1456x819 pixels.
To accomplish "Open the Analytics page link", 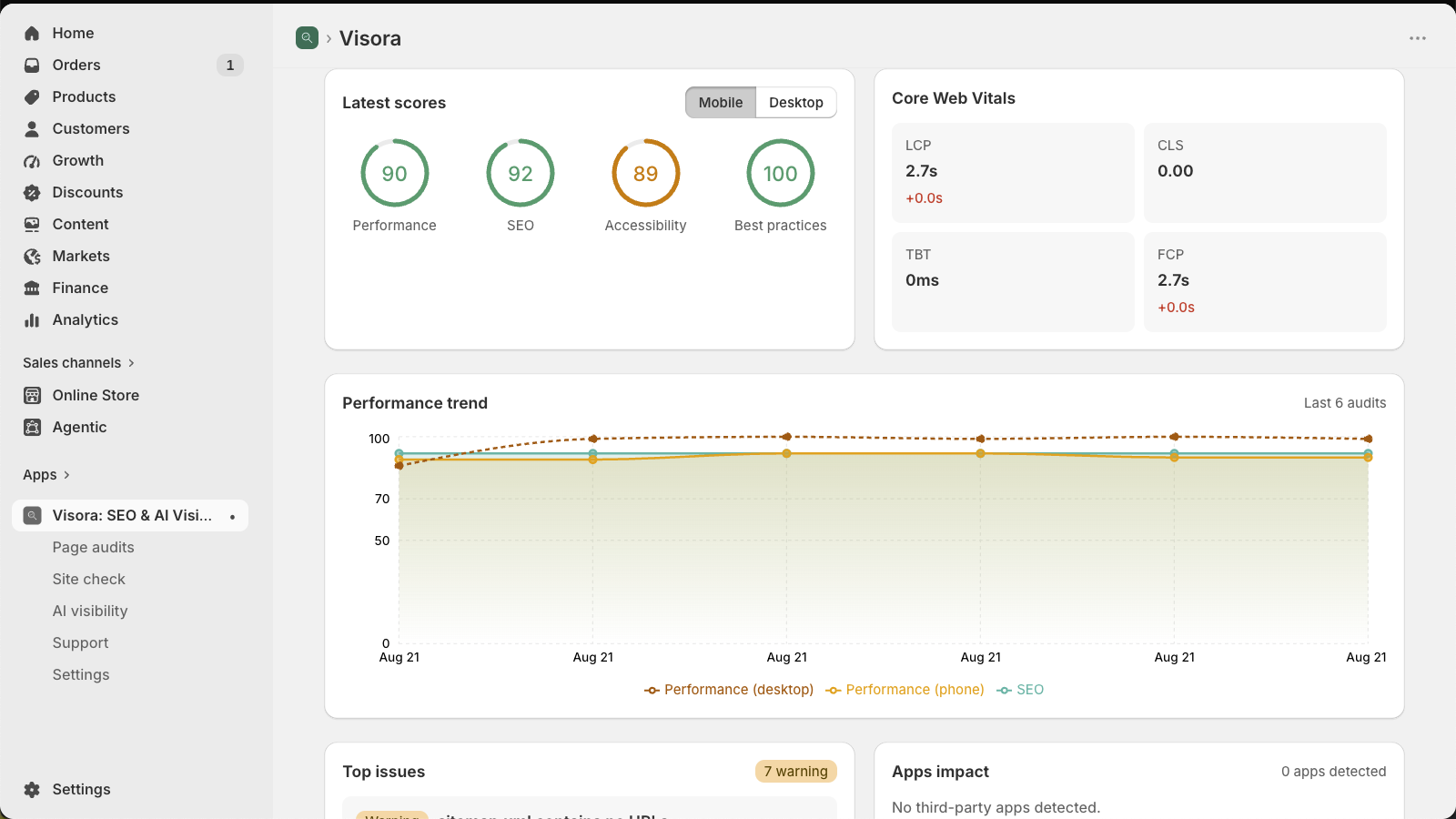I will (x=86, y=320).
